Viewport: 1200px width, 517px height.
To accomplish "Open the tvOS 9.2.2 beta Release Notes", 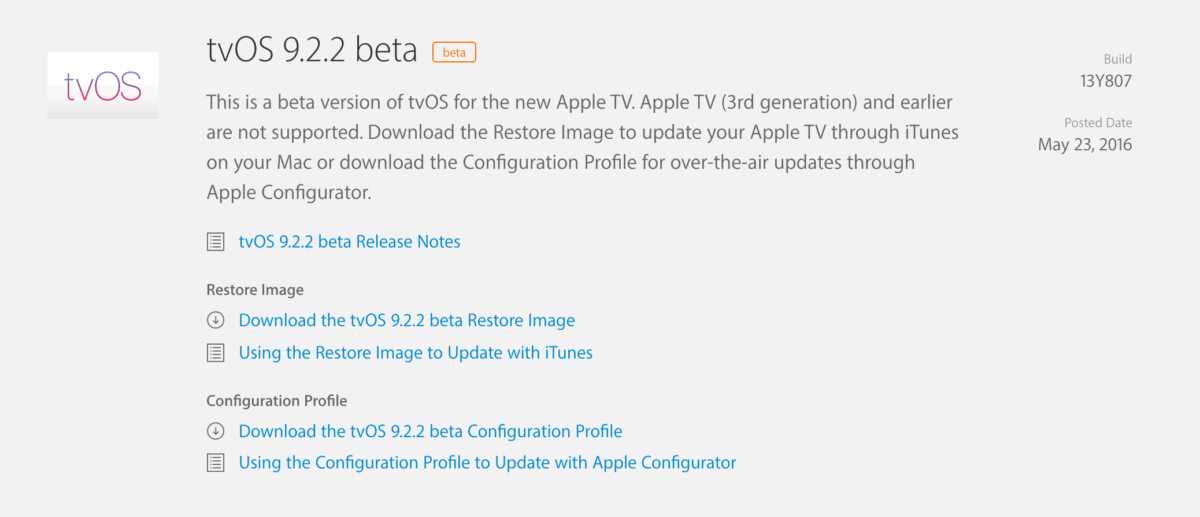I will (x=349, y=241).
